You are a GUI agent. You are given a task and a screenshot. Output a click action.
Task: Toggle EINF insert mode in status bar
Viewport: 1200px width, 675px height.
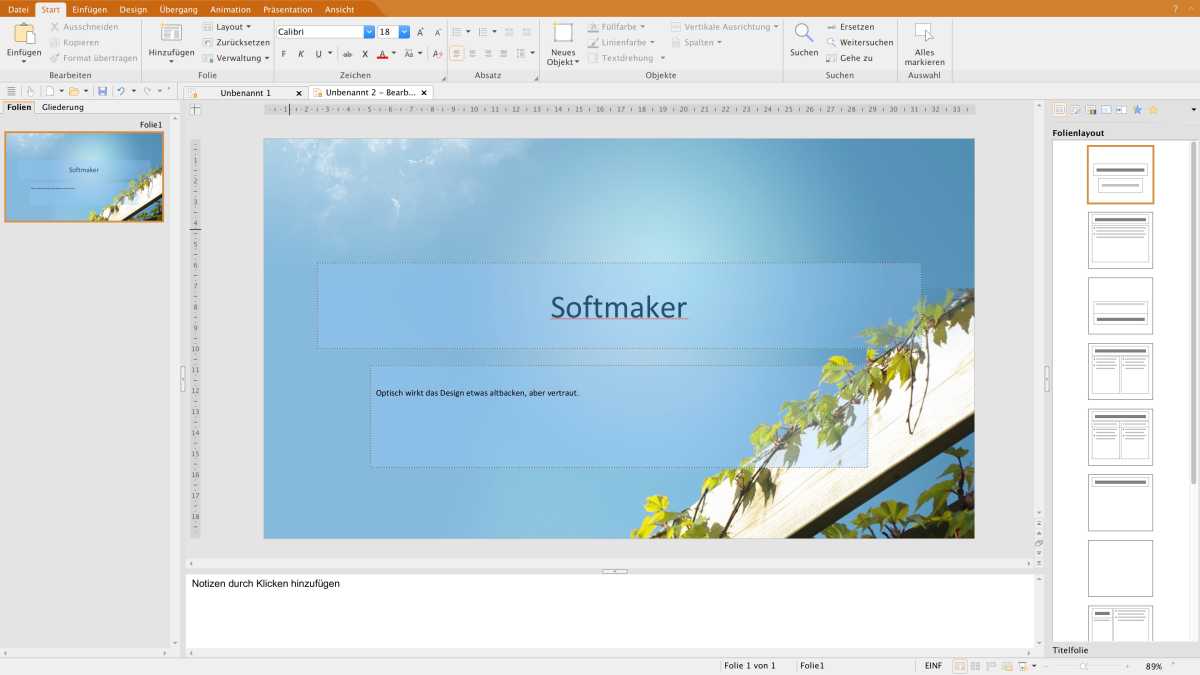[x=933, y=666]
